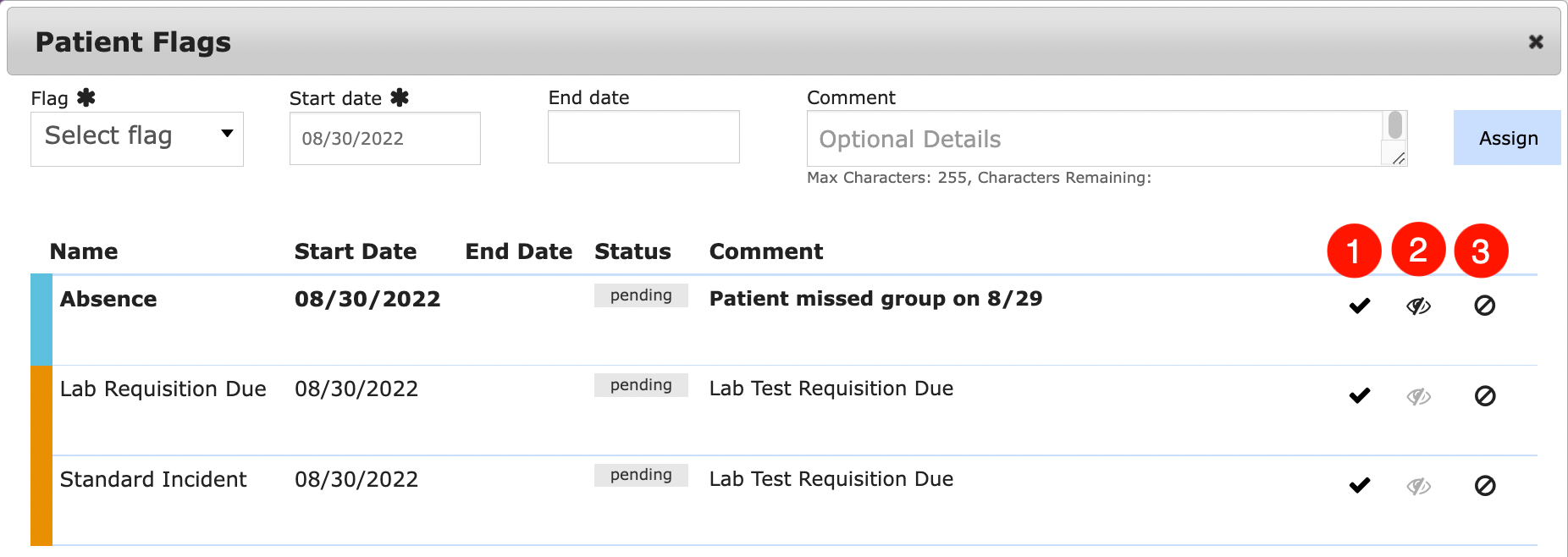Click the blue Absence color bar

[41, 319]
